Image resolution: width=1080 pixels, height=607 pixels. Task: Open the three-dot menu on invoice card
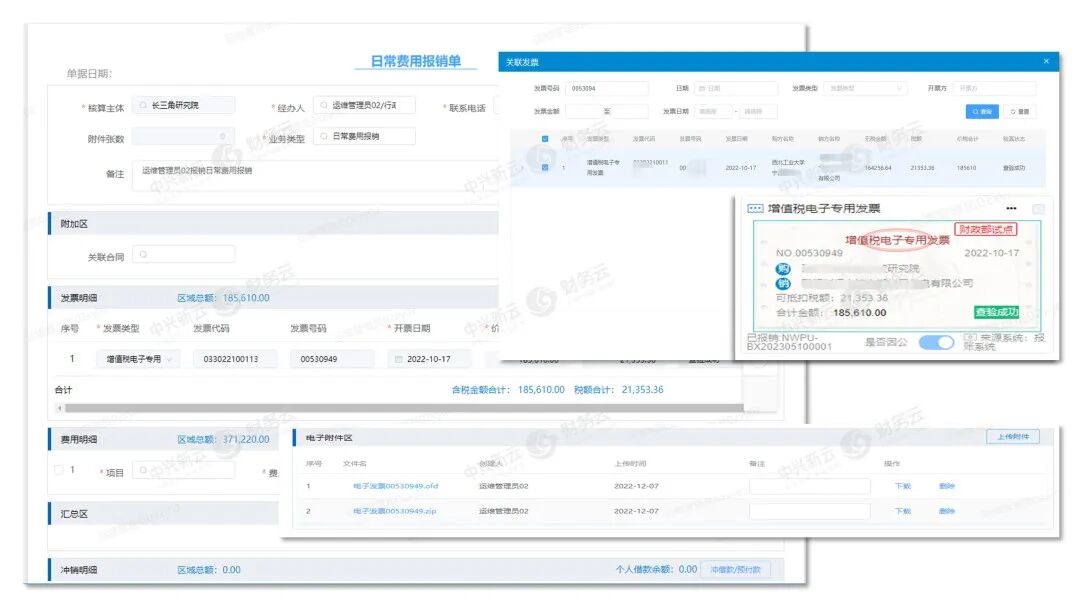(1010, 208)
